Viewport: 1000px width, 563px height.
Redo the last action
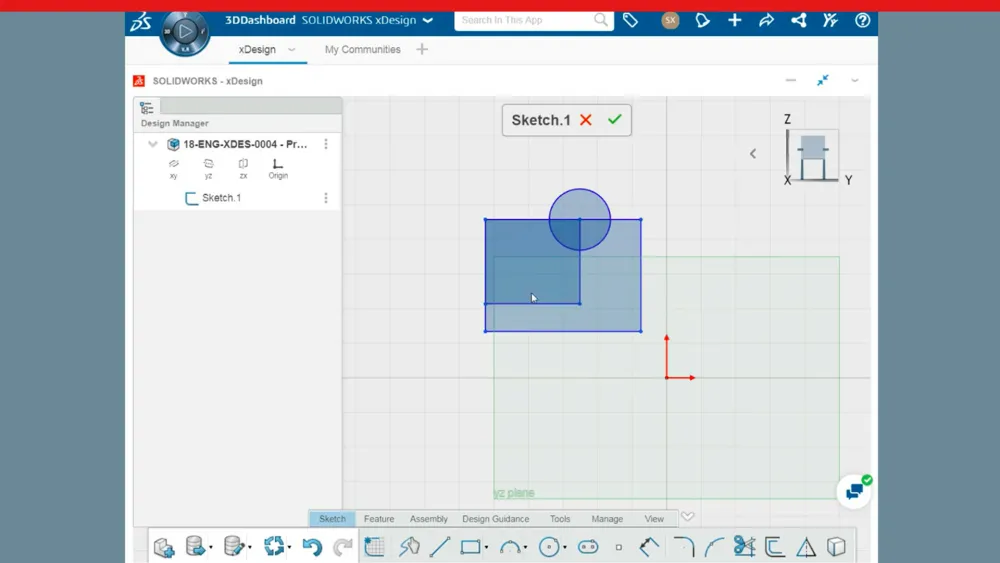[x=343, y=547]
